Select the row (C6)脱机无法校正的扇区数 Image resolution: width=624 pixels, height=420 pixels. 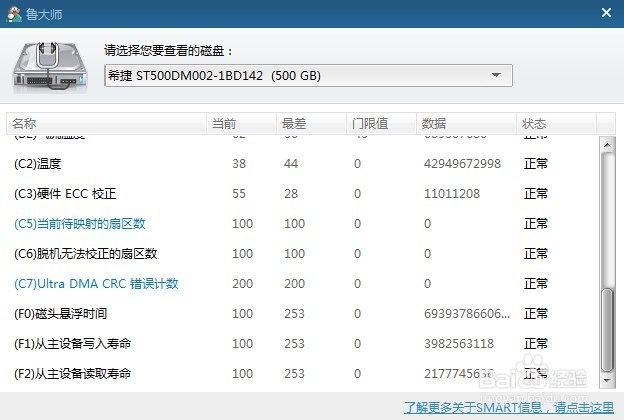pos(302,254)
